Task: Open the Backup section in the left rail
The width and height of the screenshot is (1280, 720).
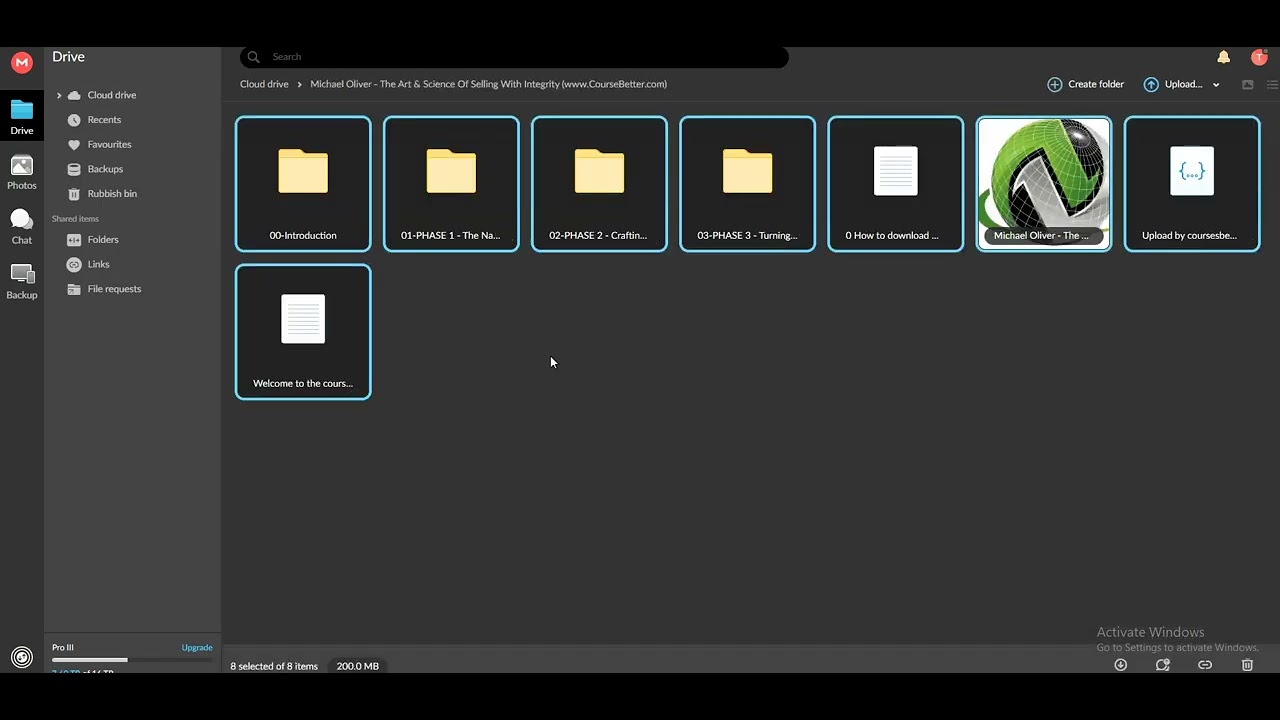Action: [x=22, y=282]
